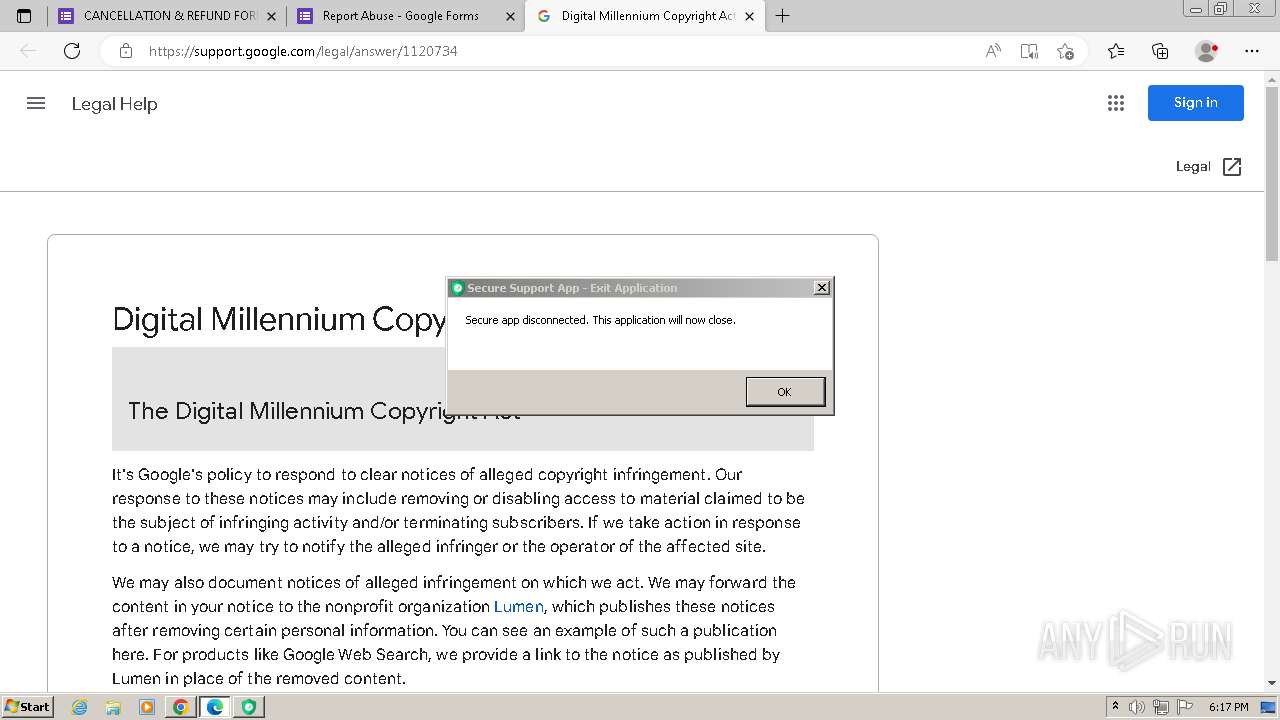Click page scrollbar up arrow

click(x=1272, y=78)
